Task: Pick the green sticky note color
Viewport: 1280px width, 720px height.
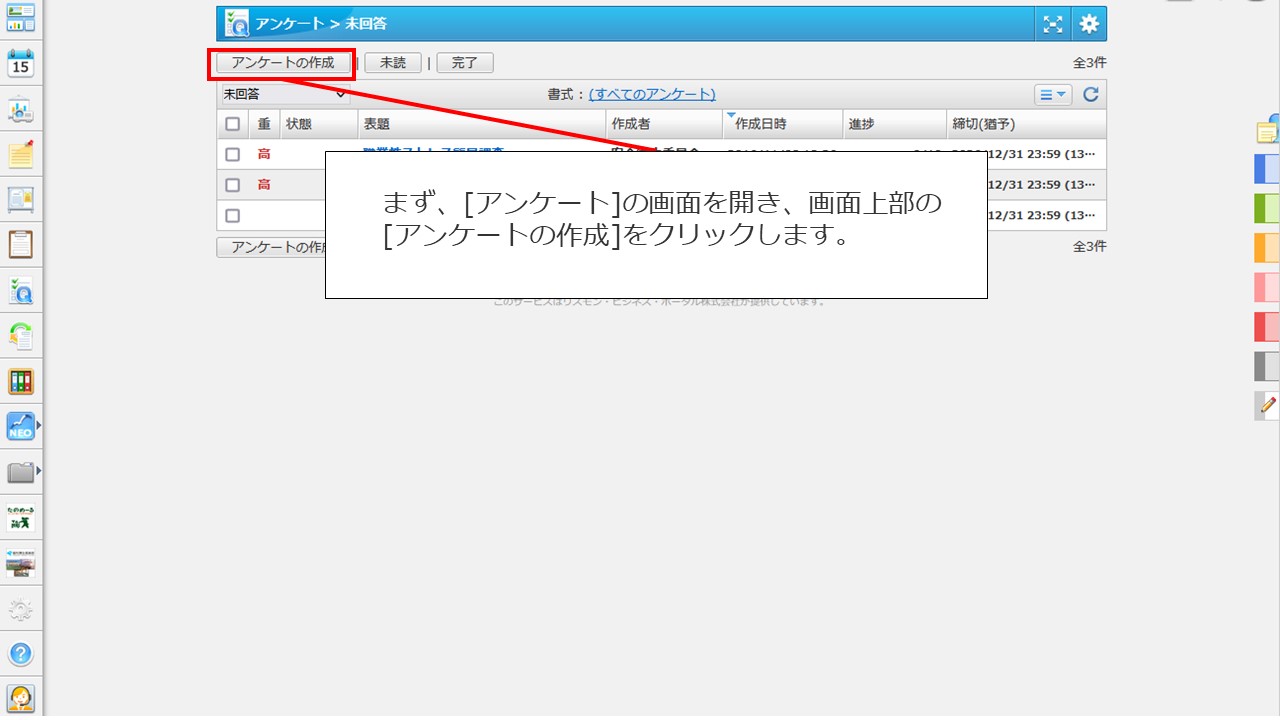Action: (1268, 208)
